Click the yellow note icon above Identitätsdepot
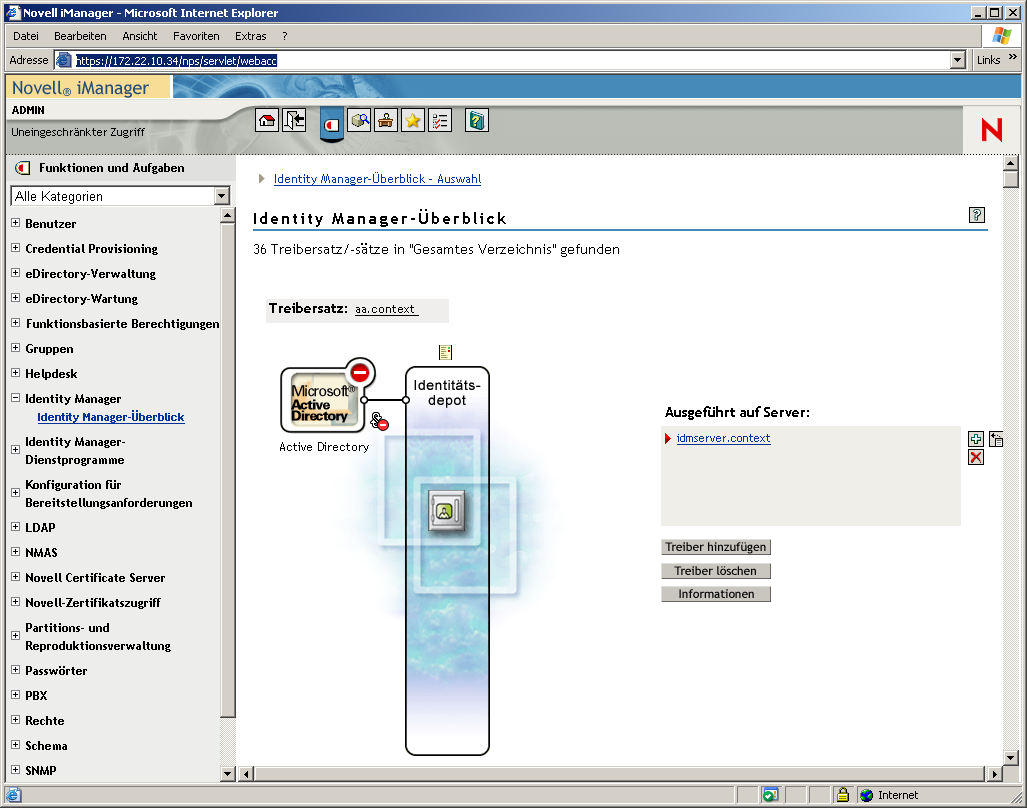 pos(444,352)
